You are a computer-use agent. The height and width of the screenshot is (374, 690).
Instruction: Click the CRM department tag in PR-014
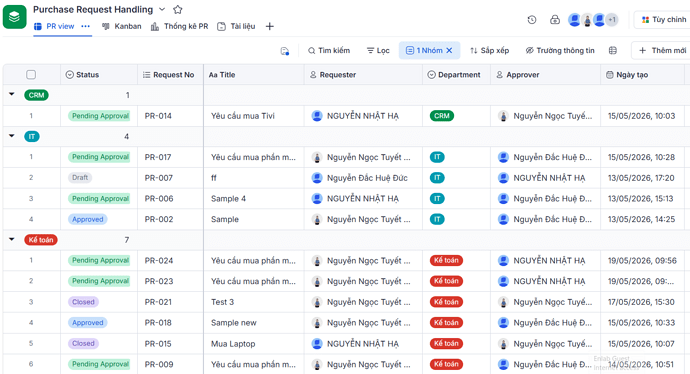[441, 116]
